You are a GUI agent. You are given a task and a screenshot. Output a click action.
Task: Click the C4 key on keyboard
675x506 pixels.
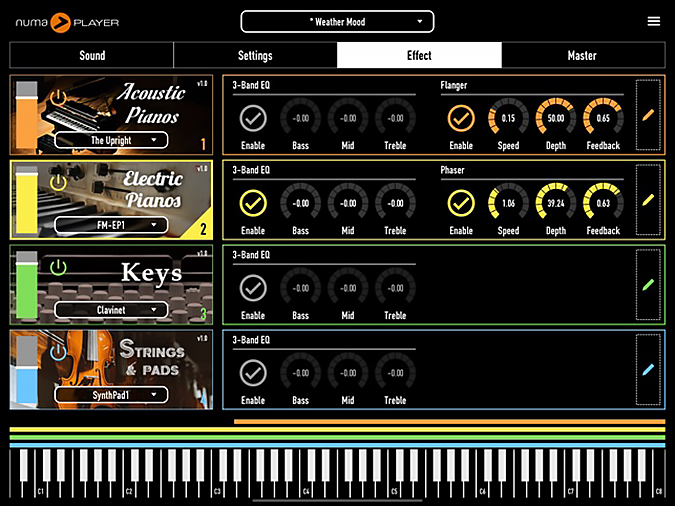305,490
